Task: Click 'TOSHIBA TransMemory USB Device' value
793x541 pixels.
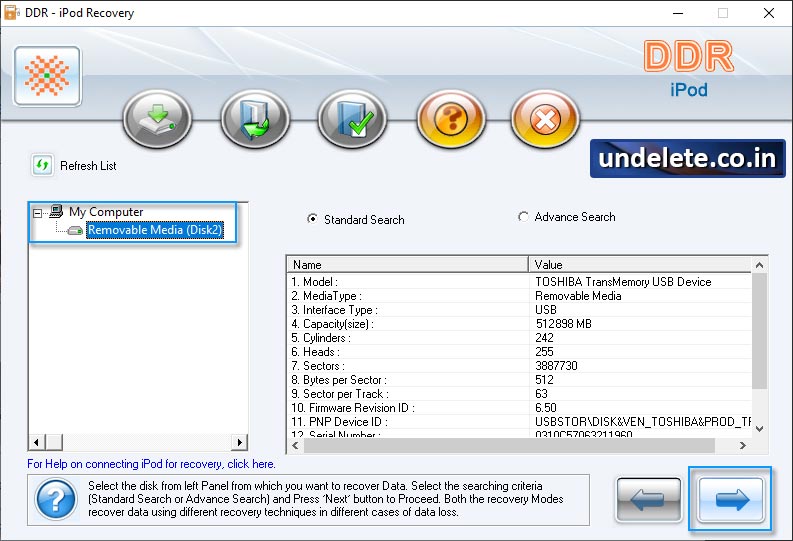Action: 623,282
